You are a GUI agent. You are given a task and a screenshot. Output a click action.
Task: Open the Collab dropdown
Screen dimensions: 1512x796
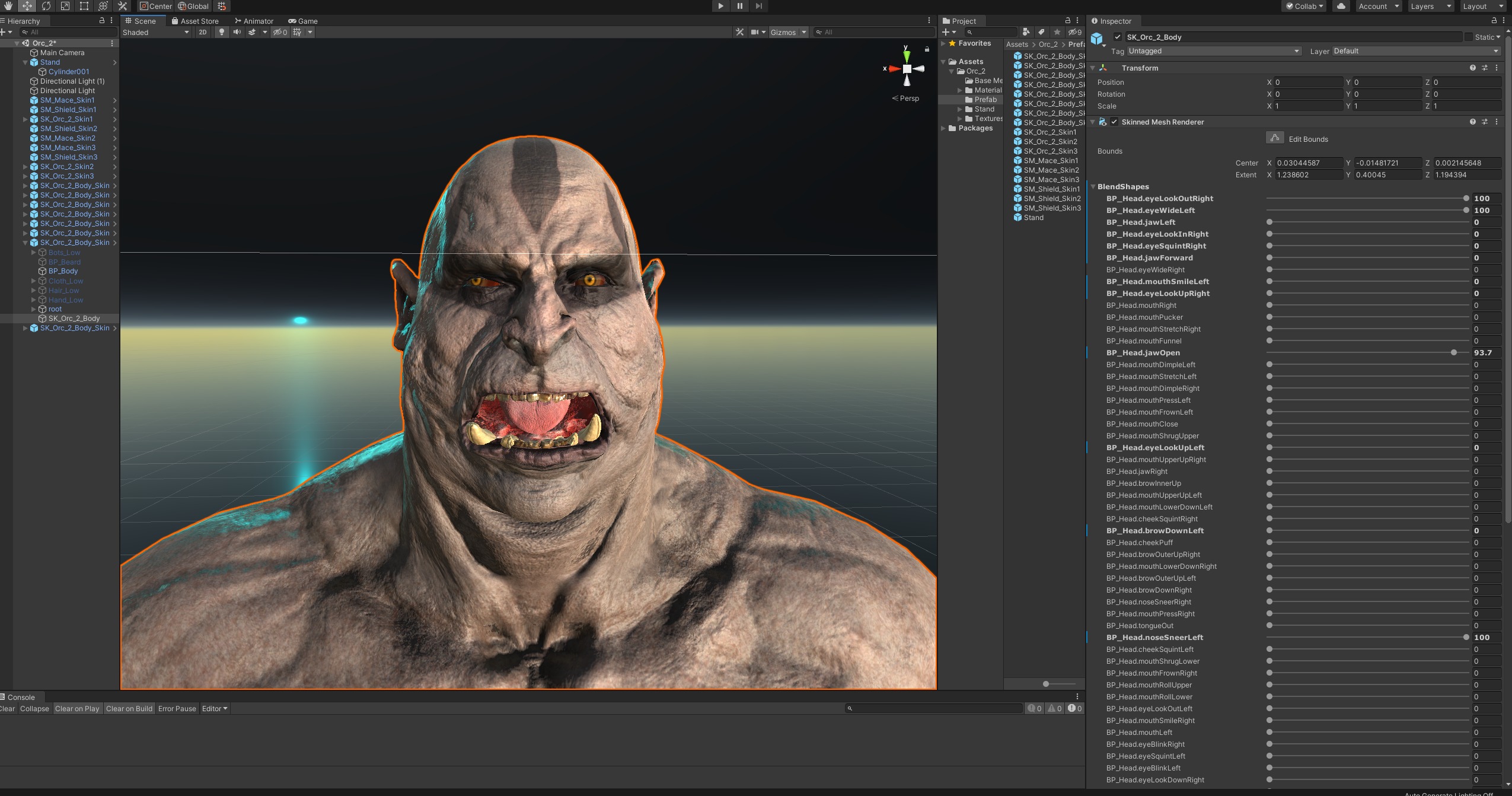[1304, 6]
